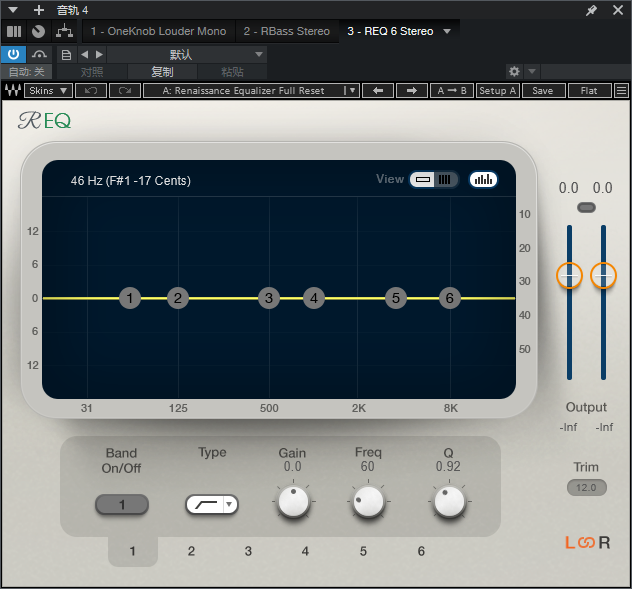632x589 pixels.
Task: Click the 自动: 关 automation button
Action: (x=26, y=72)
